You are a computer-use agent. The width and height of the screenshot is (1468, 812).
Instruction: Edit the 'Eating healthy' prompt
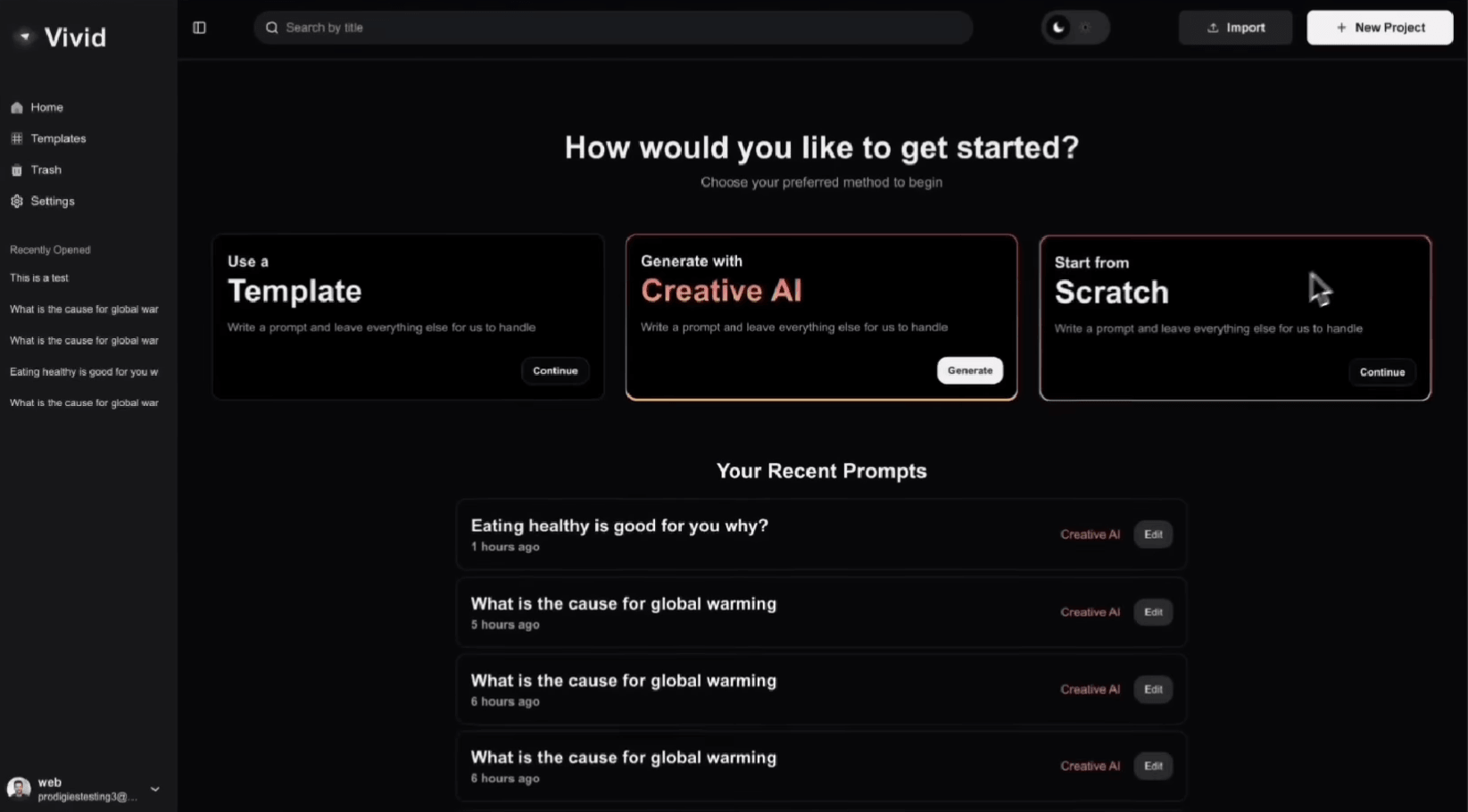[x=1153, y=534]
